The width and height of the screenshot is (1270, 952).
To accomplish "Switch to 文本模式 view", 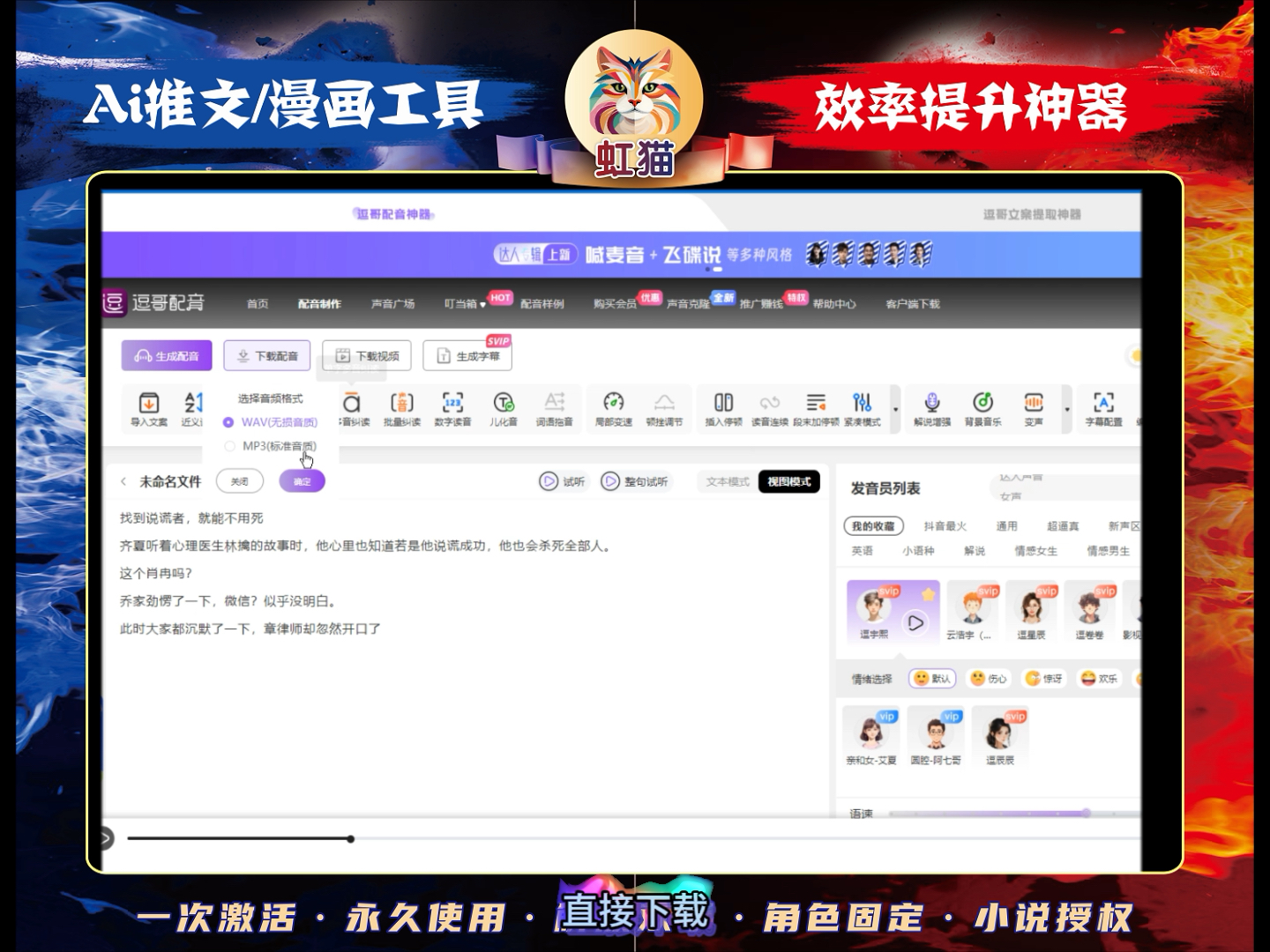I will pos(728,481).
